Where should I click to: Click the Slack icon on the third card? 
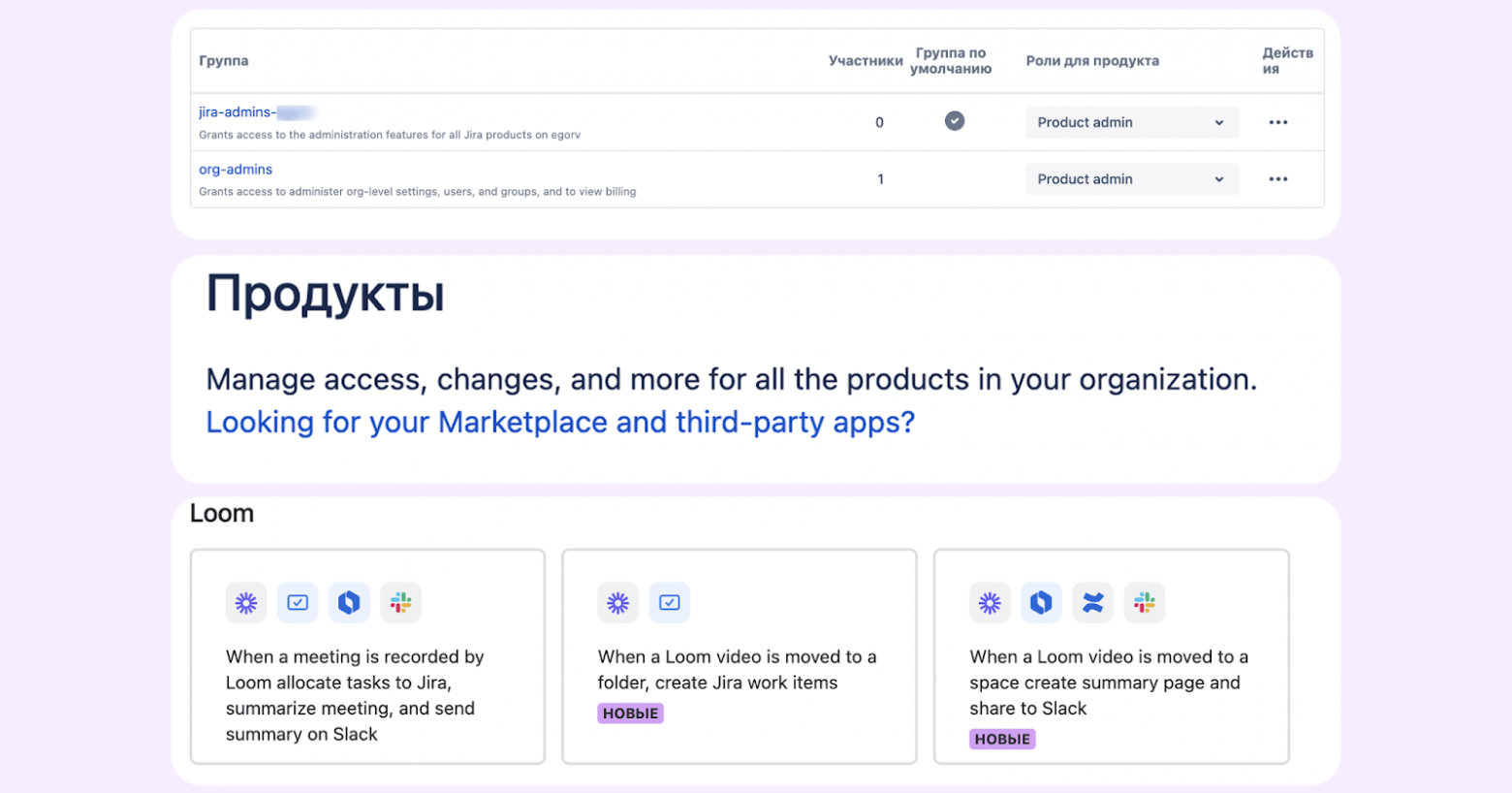click(1145, 602)
